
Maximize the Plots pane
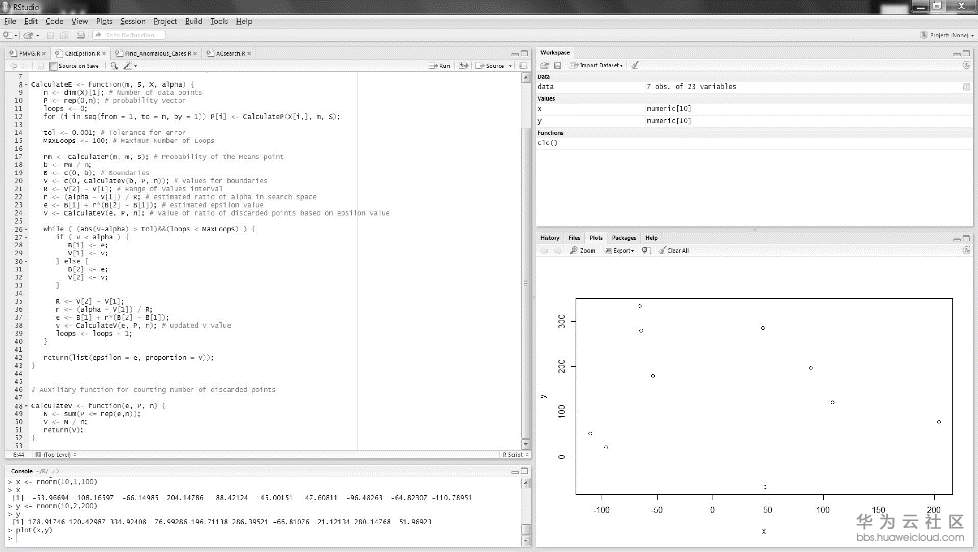point(966,238)
